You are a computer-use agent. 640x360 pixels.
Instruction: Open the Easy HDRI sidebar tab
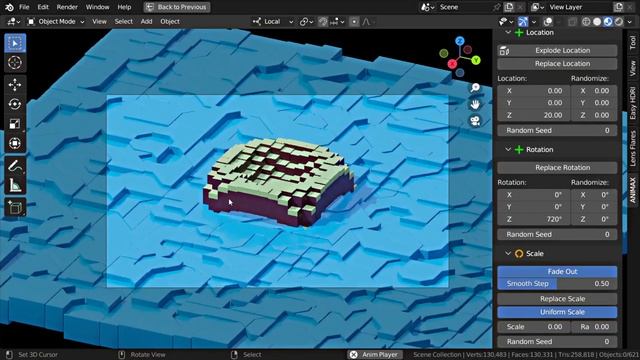(x=633, y=103)
